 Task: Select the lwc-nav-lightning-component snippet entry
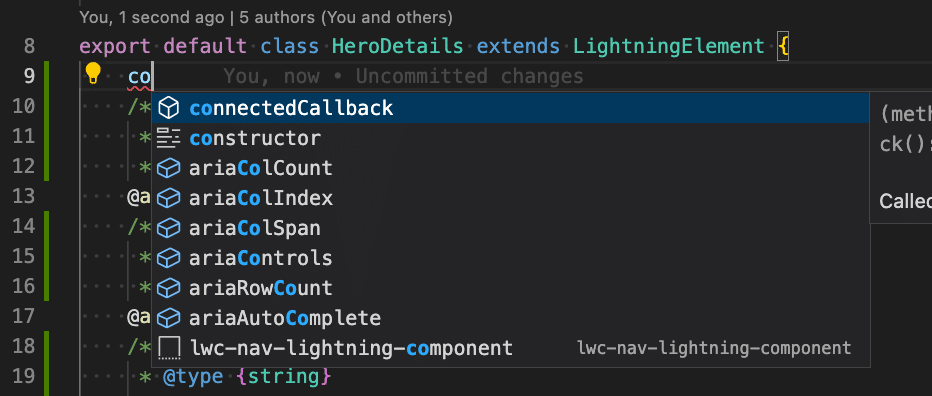pos(511,348)
